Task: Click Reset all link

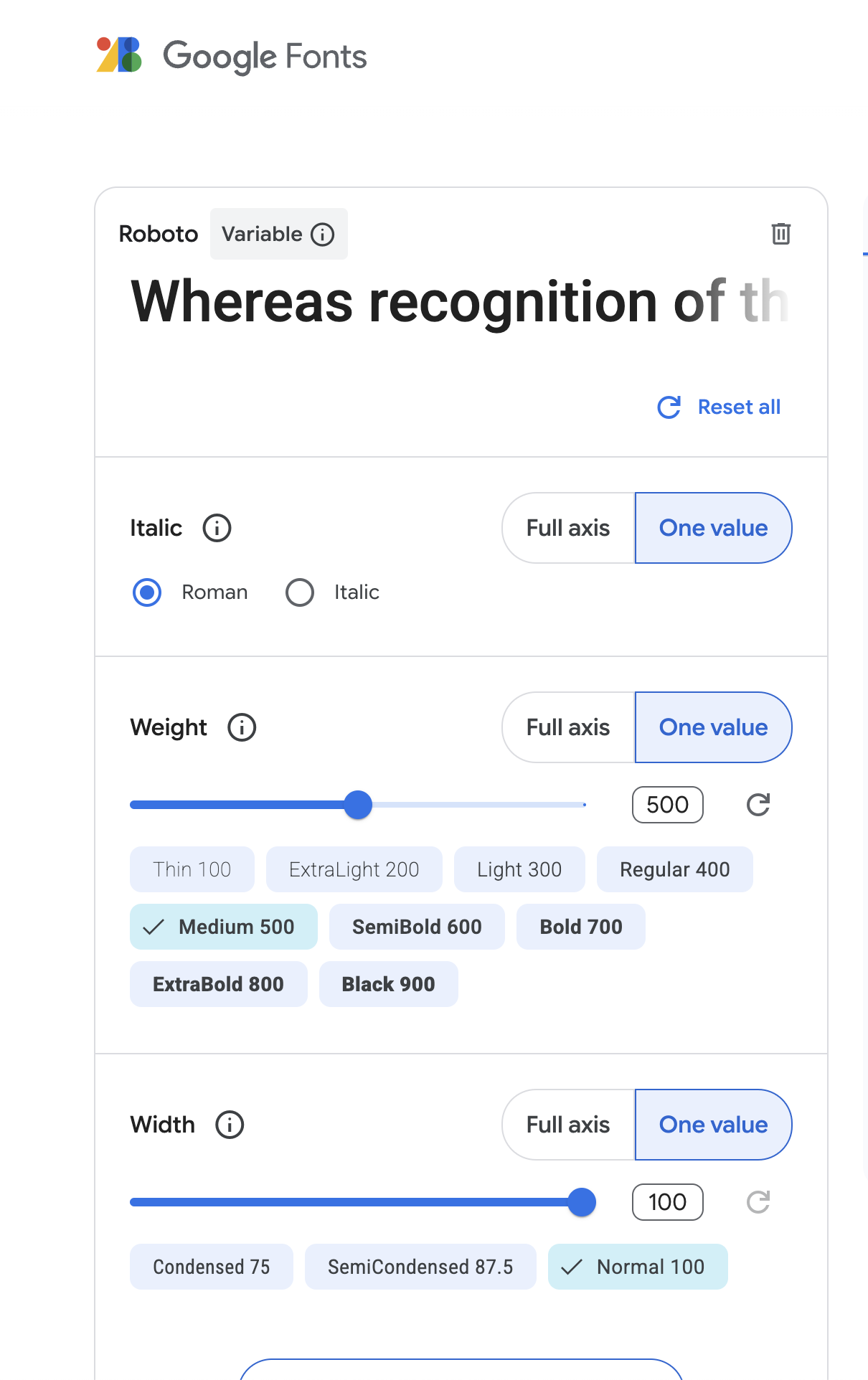Action: [720, 407]
